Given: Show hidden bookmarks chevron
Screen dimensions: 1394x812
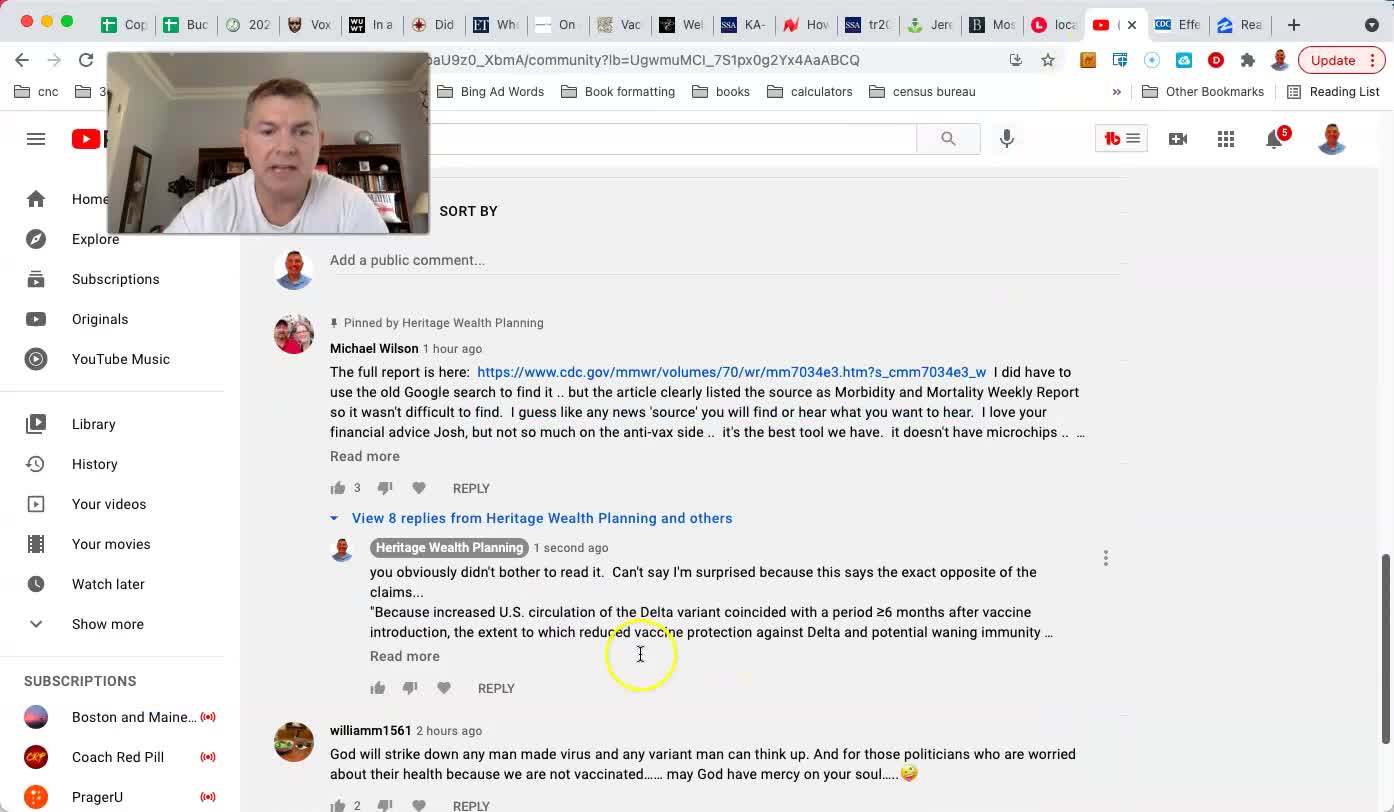Looking at the screenshot, I should (1117, 91).
